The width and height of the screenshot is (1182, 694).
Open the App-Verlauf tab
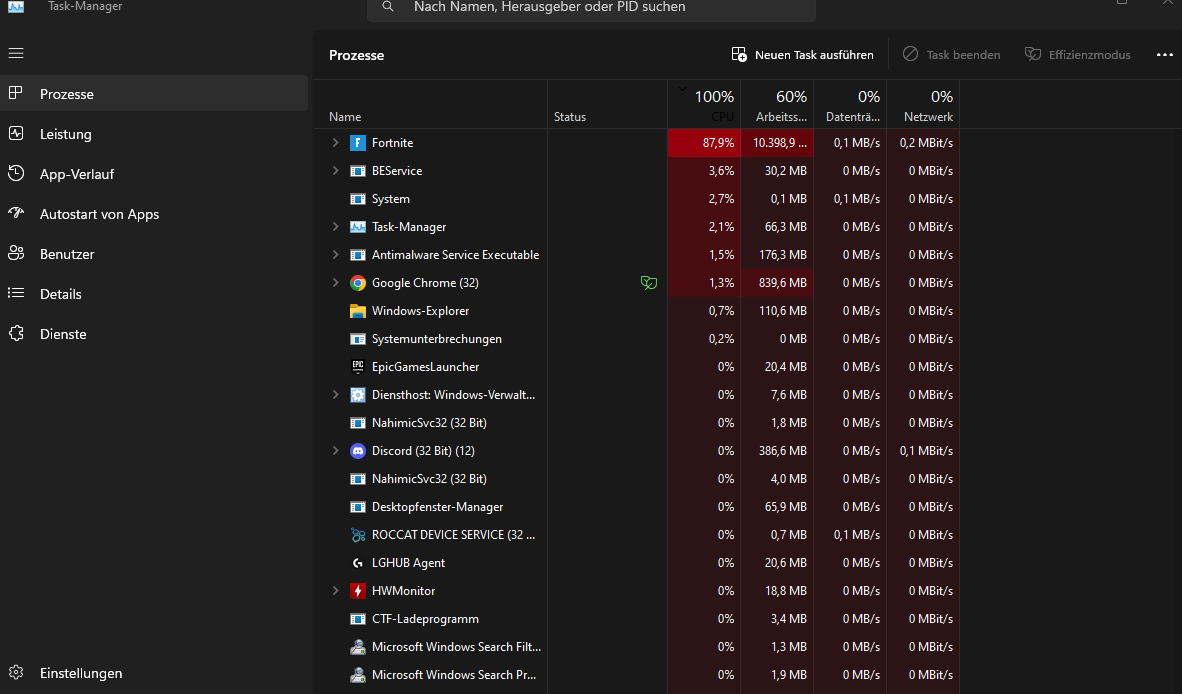click(154, 174)
